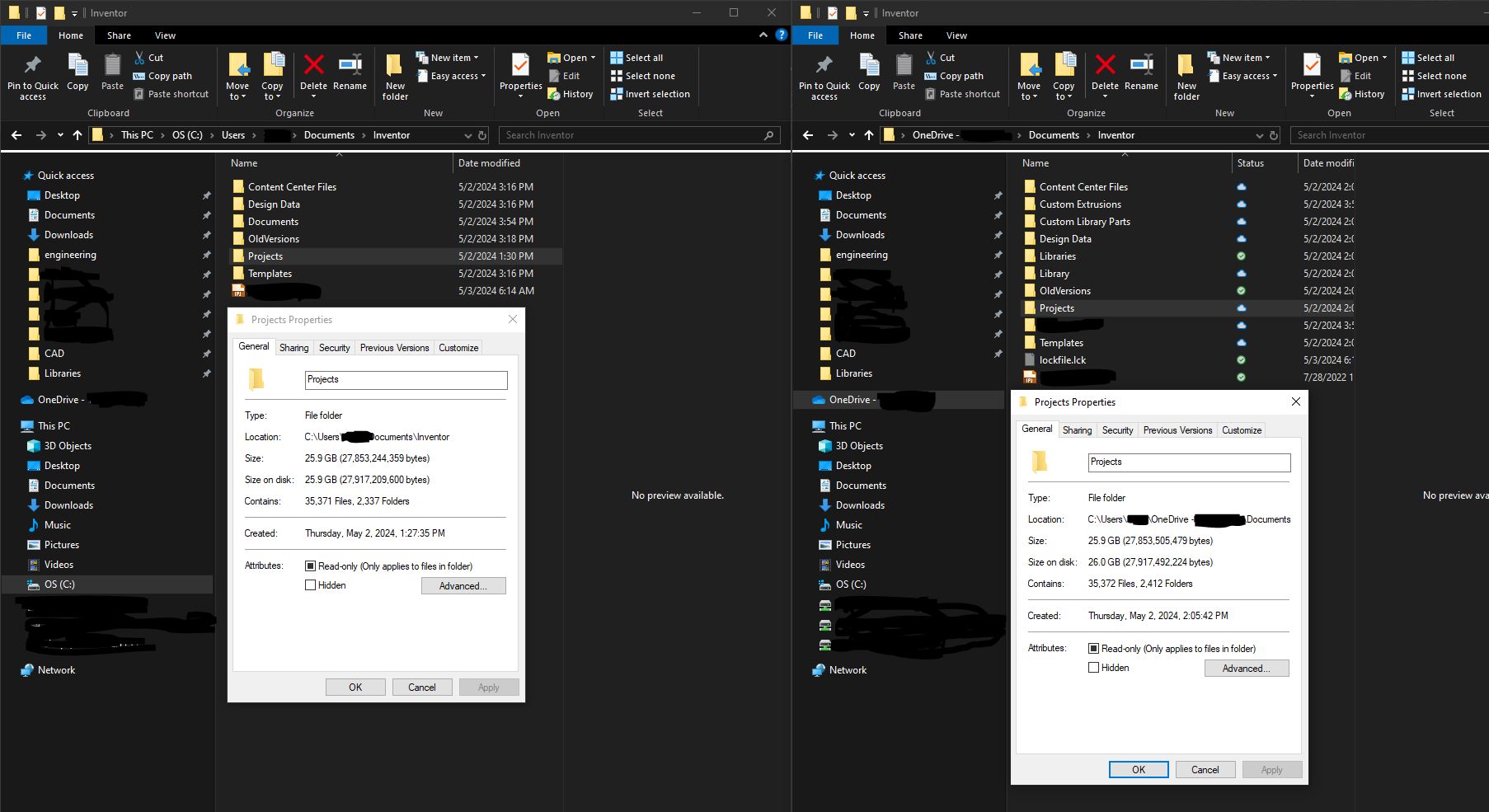Click Pin to Quick access in left ribbon
The height and width of the screenshot is (812, 1489).
(32, 73)
